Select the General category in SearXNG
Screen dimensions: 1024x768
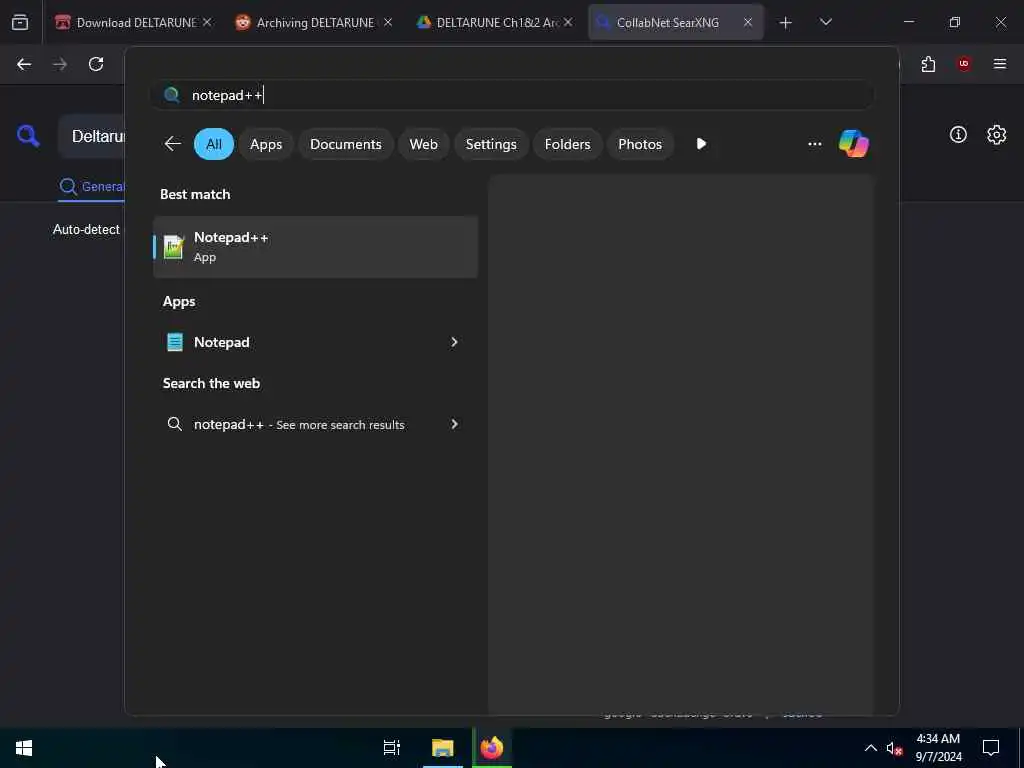[91, 187]
